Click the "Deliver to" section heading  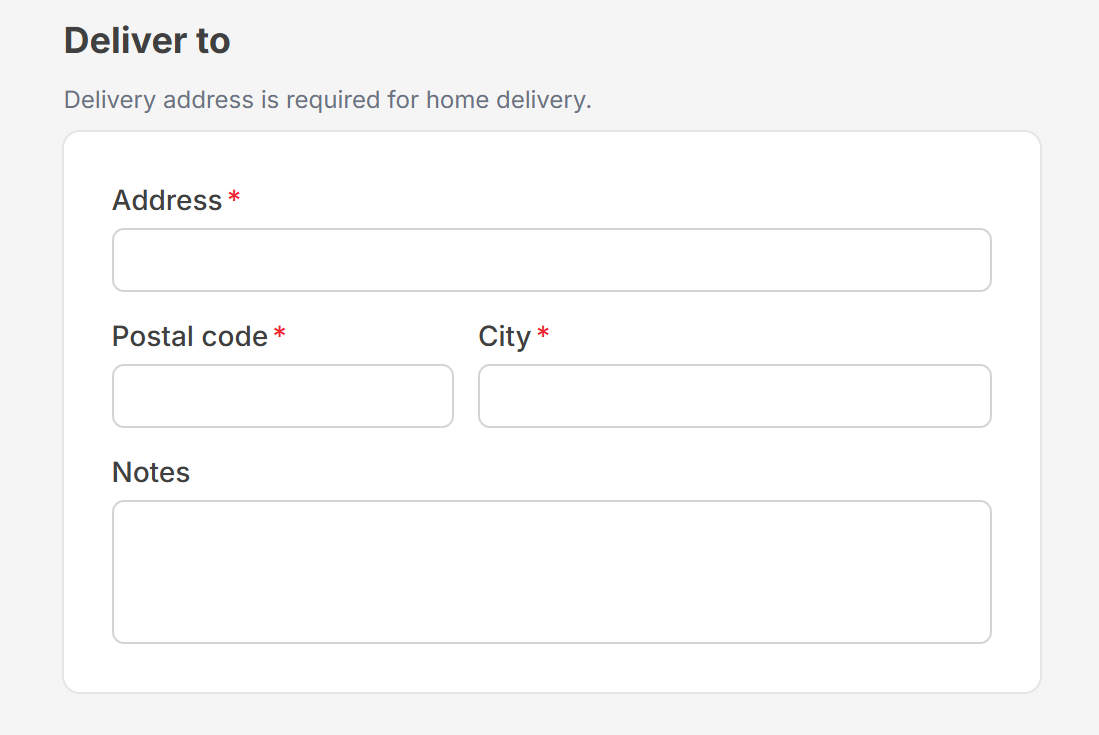[147, 41]
